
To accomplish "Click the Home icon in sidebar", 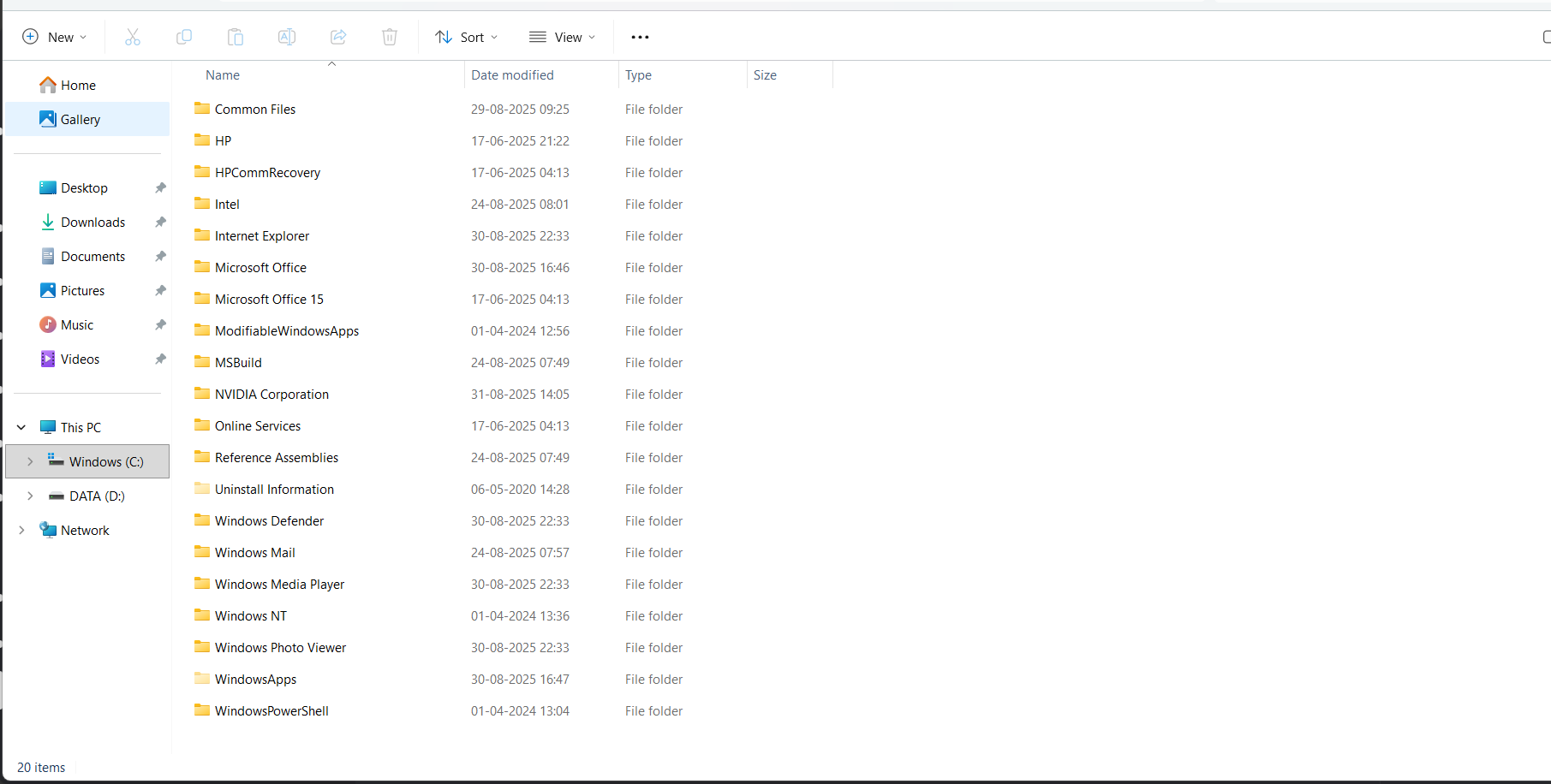I will tap(48, 85).
